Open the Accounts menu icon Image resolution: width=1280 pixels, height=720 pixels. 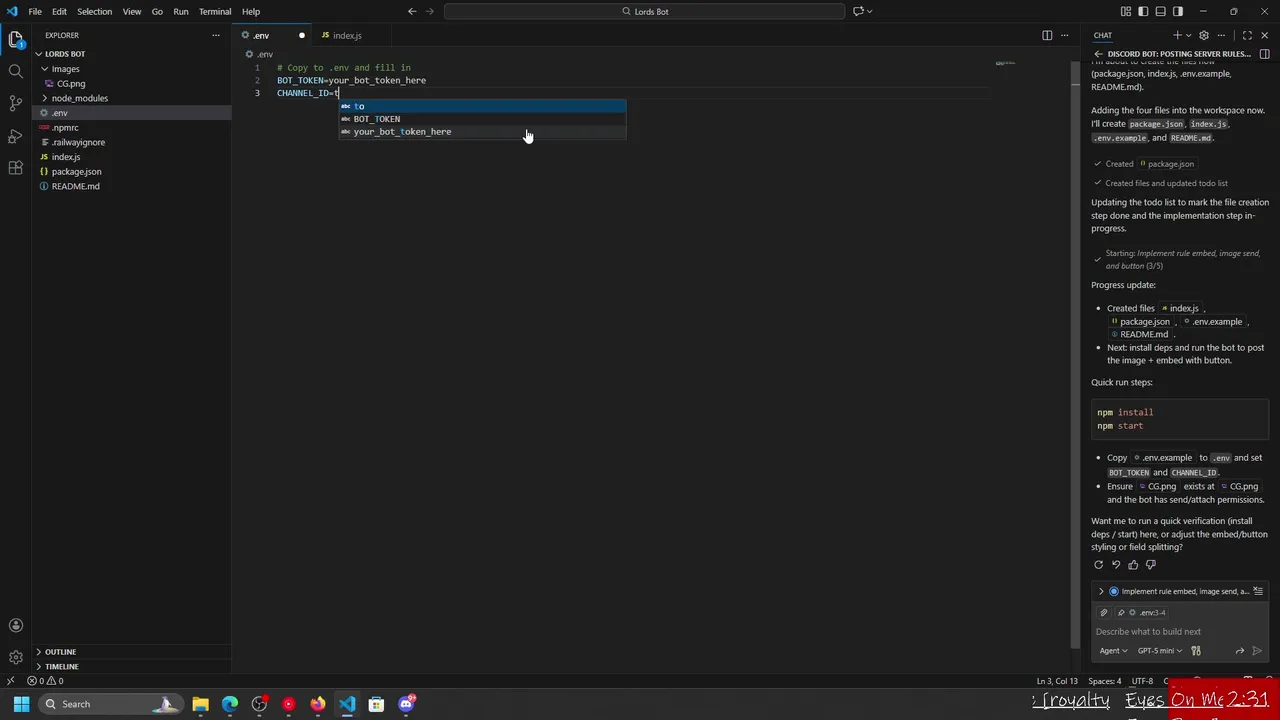tap(15, 625)
